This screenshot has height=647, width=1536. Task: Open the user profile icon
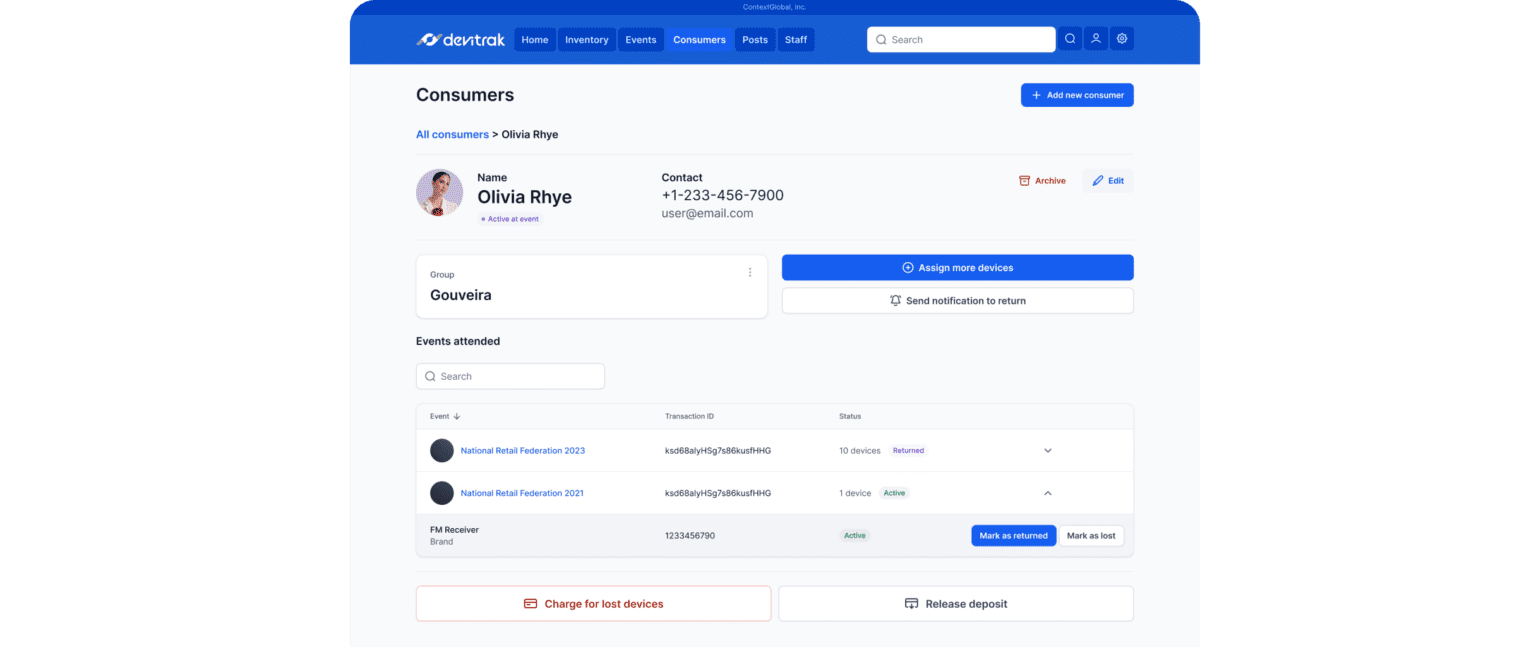tap(1096, 40)
